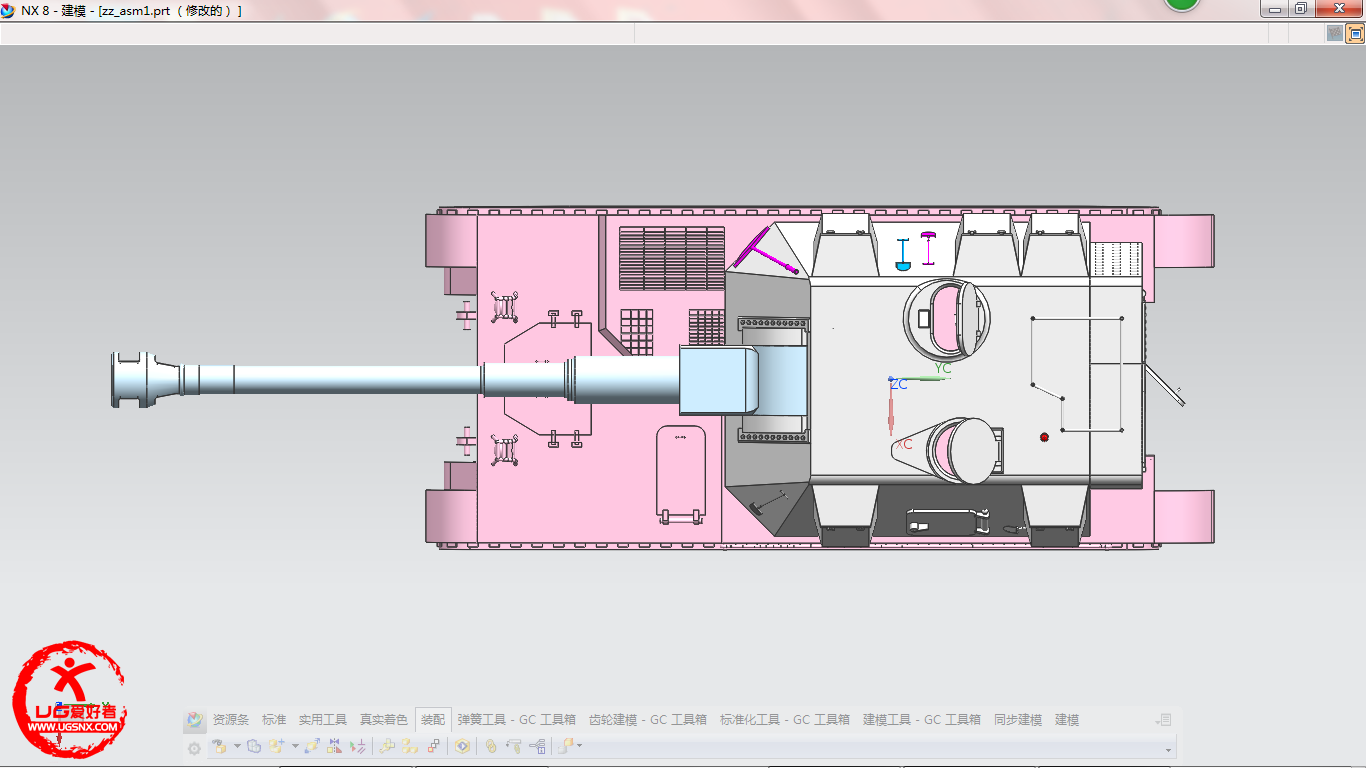Switch to the 资源条 tab

tap(231, 720)
